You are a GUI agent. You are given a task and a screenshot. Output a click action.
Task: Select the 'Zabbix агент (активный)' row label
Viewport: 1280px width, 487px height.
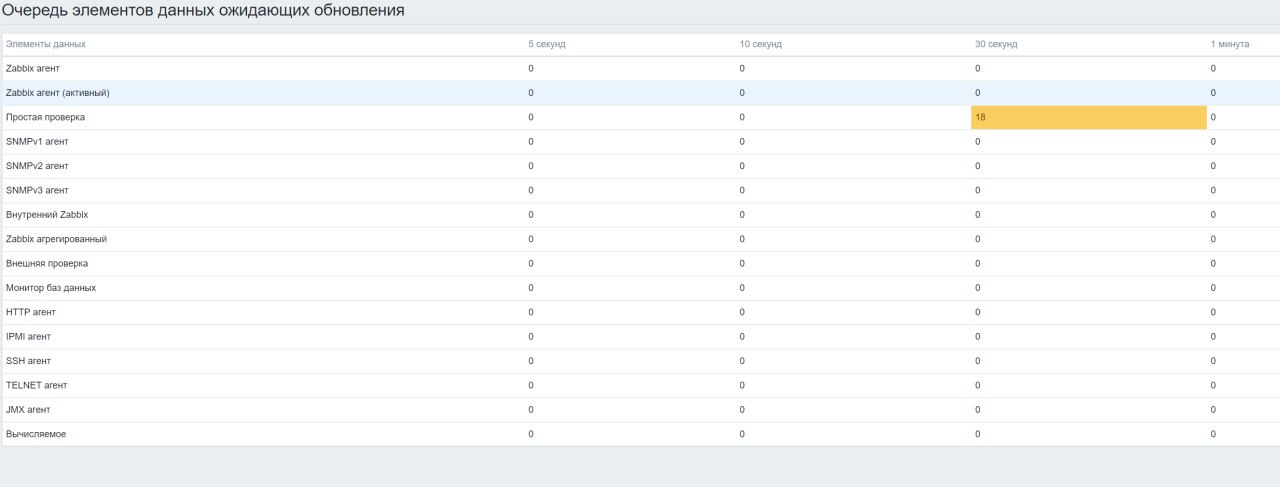click(58, 93)
